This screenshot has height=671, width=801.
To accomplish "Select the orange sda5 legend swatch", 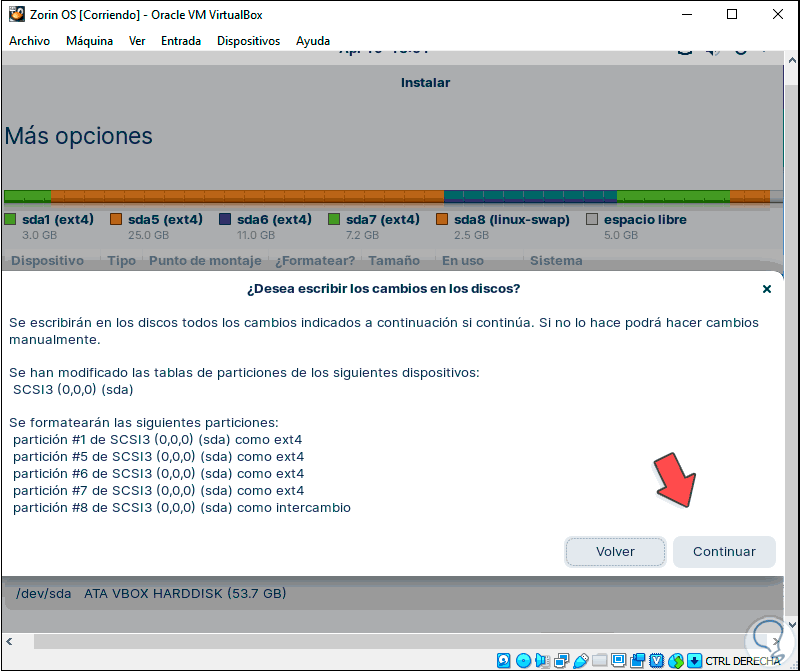I will pyautogui.click(x=116, y=219).
